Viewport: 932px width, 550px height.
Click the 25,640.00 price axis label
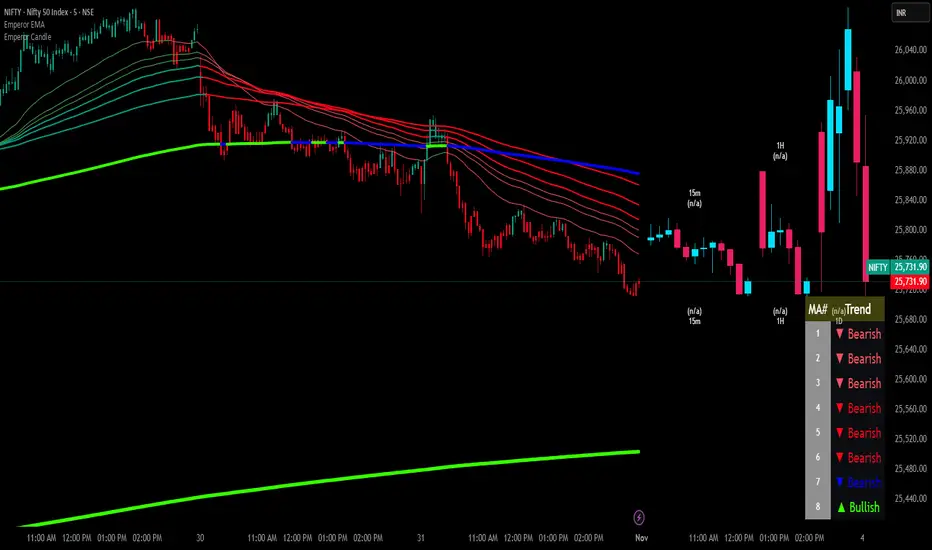coord(911,349)
